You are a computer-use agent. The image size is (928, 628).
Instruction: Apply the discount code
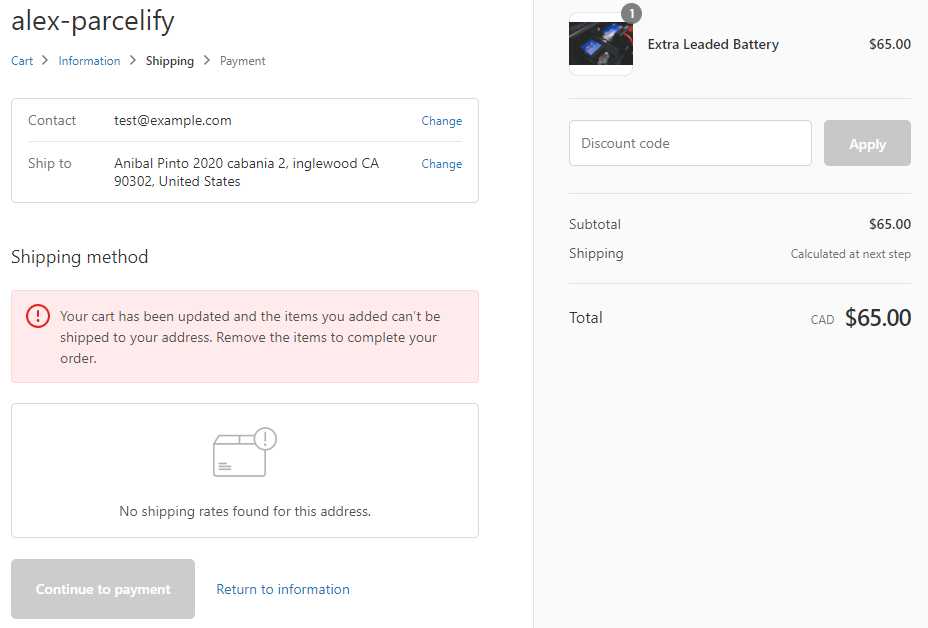867,143
